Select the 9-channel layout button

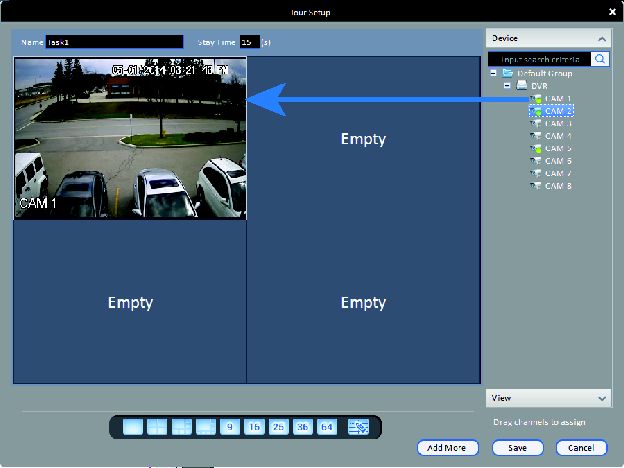(230, 427)
